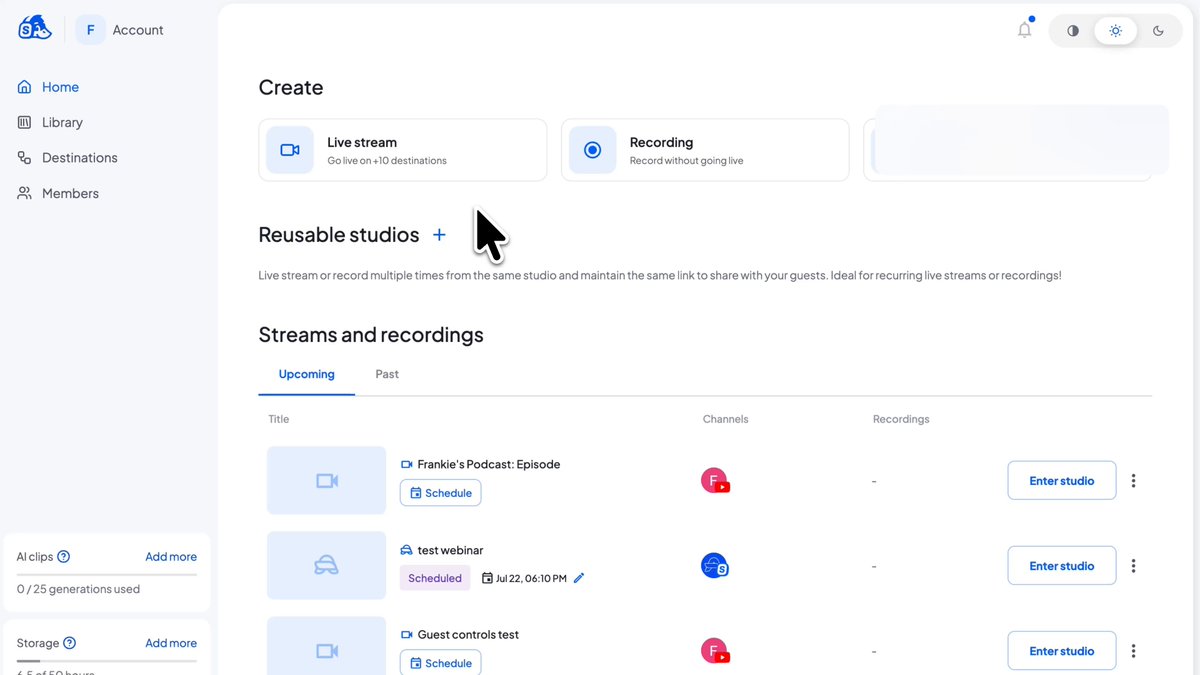Switch to the system contrast theme
The image size is (1200, 675).
coord(1073,31)
